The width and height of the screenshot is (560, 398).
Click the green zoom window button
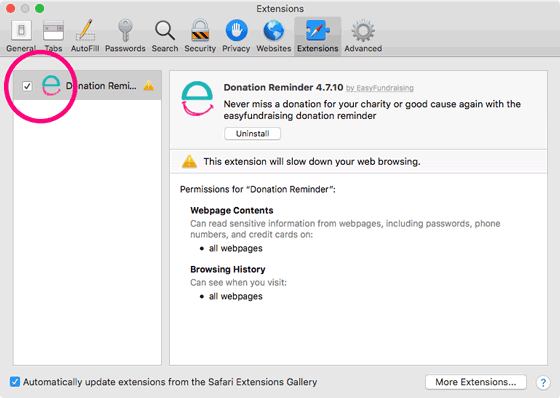click(x=40, y=8)
